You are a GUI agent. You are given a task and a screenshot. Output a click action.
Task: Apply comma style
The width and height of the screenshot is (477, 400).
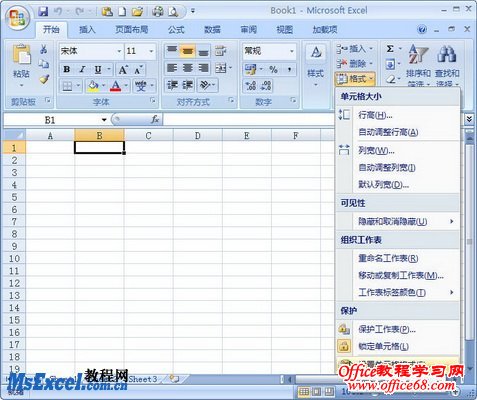coord(289,69)
